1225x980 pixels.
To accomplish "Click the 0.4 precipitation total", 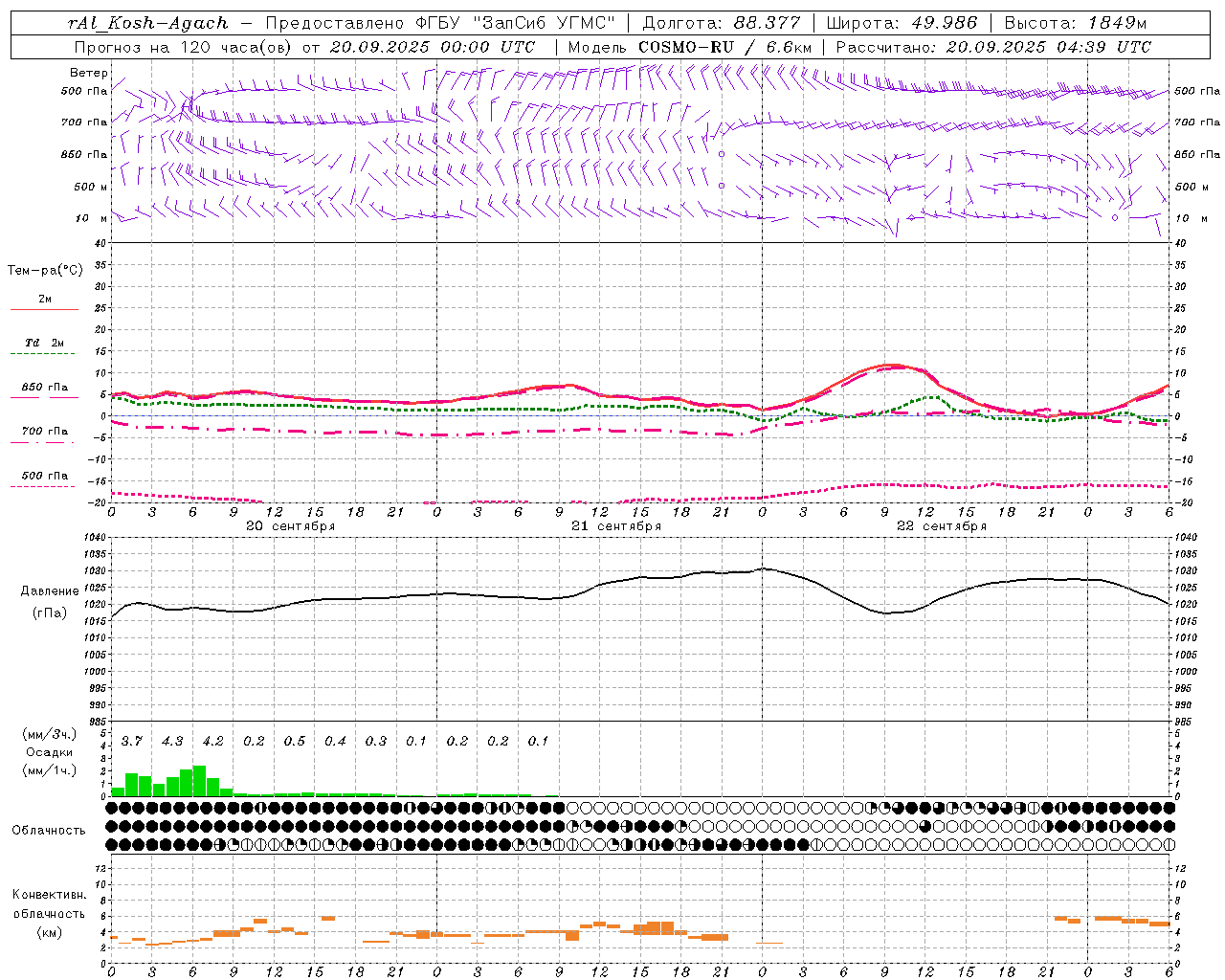I will coord(335,742).
